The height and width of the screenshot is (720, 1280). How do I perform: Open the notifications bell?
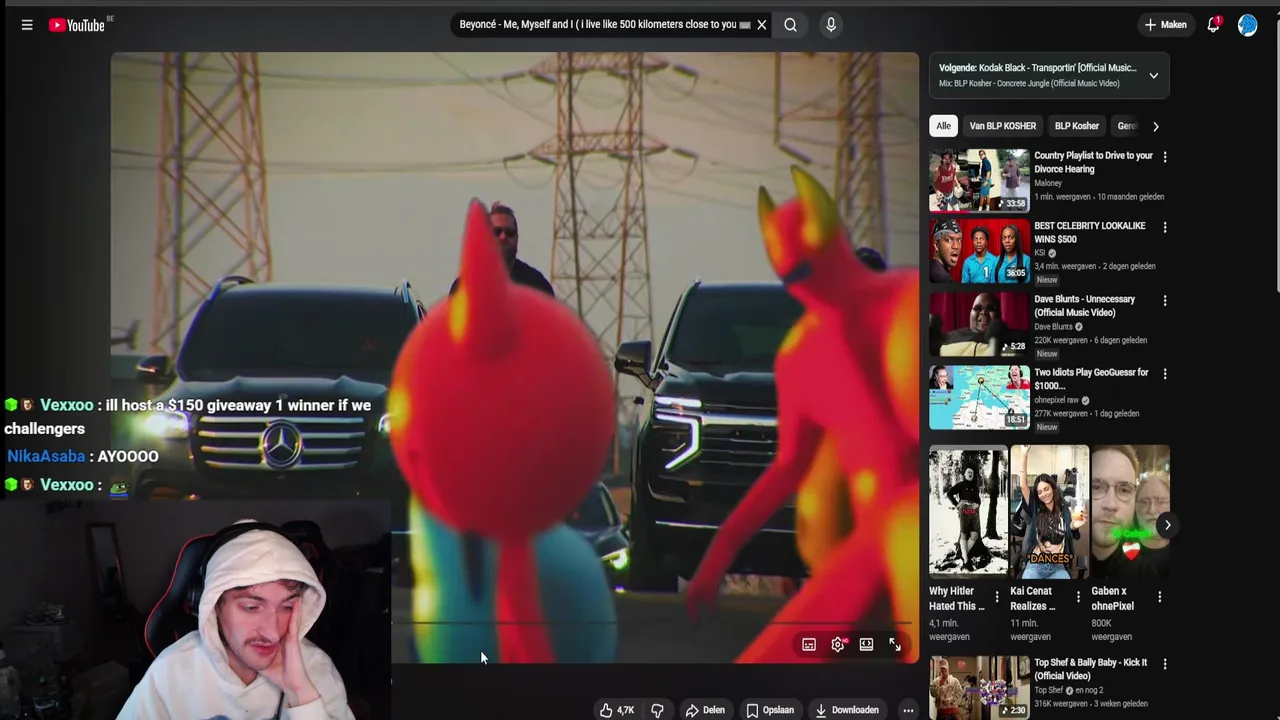click(x=1213, y=25)
